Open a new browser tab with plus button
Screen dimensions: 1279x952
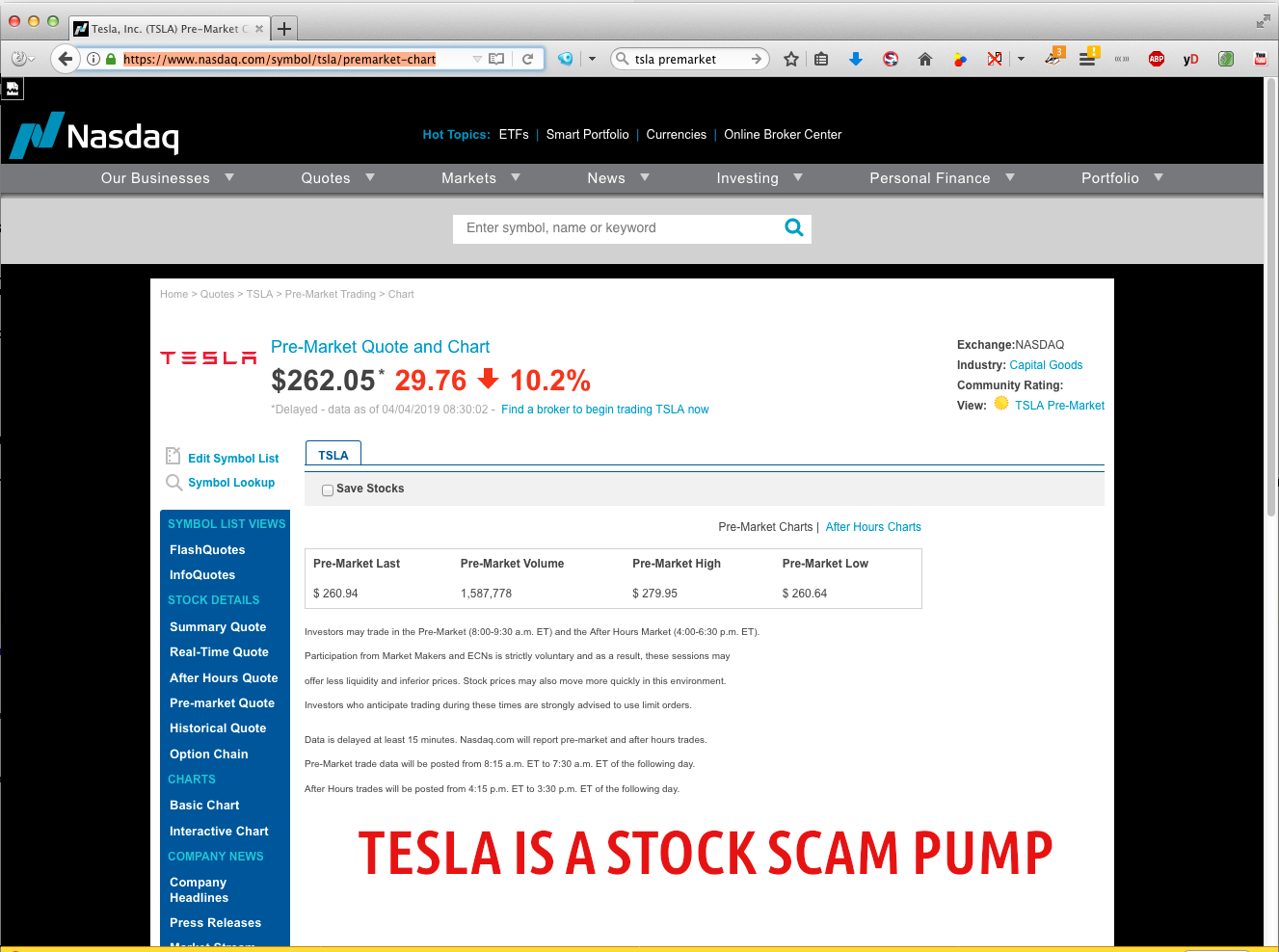(284, 29)
